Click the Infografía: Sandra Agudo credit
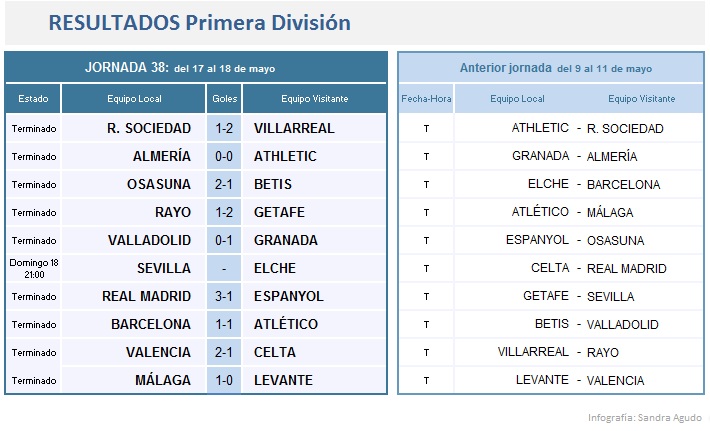 click(x=644, y=417)
